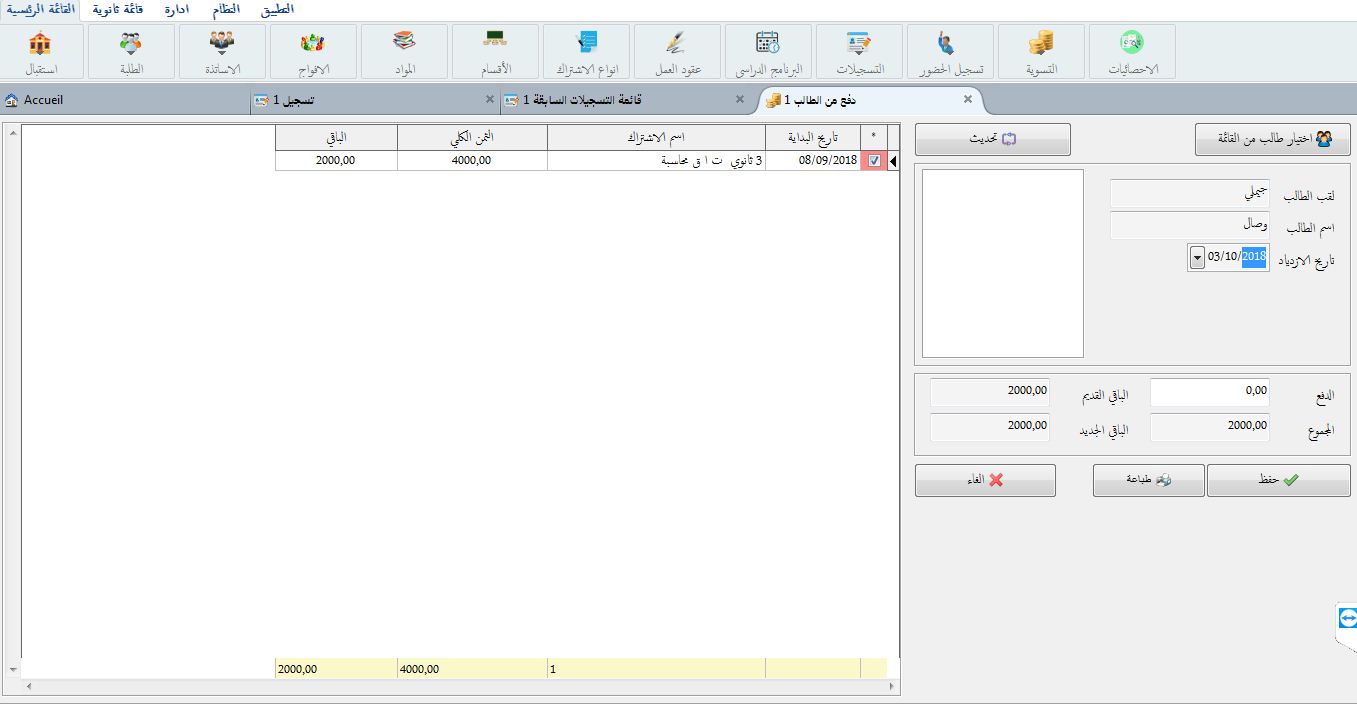Click the التسوية coins toolbar icon
The width and height of the screenshot is (1357, 704).
1041,51
